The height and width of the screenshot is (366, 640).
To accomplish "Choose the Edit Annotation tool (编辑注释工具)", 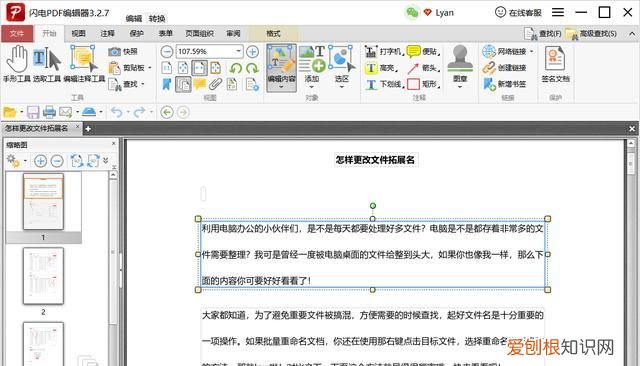I will (x=84, y=64).
